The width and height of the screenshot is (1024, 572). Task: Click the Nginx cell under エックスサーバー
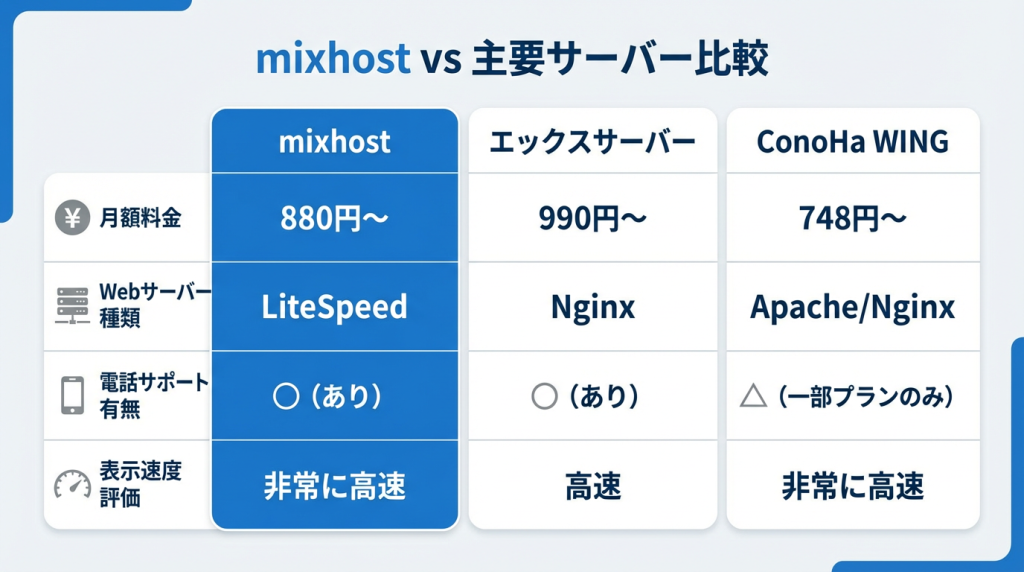(592, 306)
